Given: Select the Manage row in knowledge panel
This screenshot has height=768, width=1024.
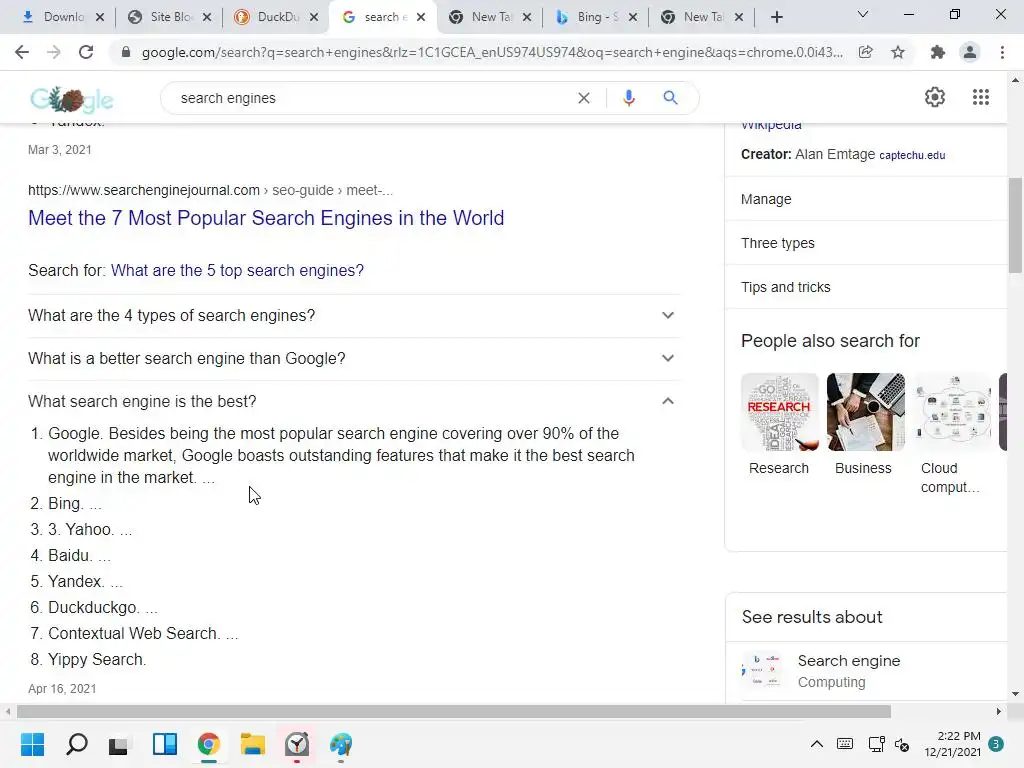Looking at the screenshot, I should tap(866, 199).
